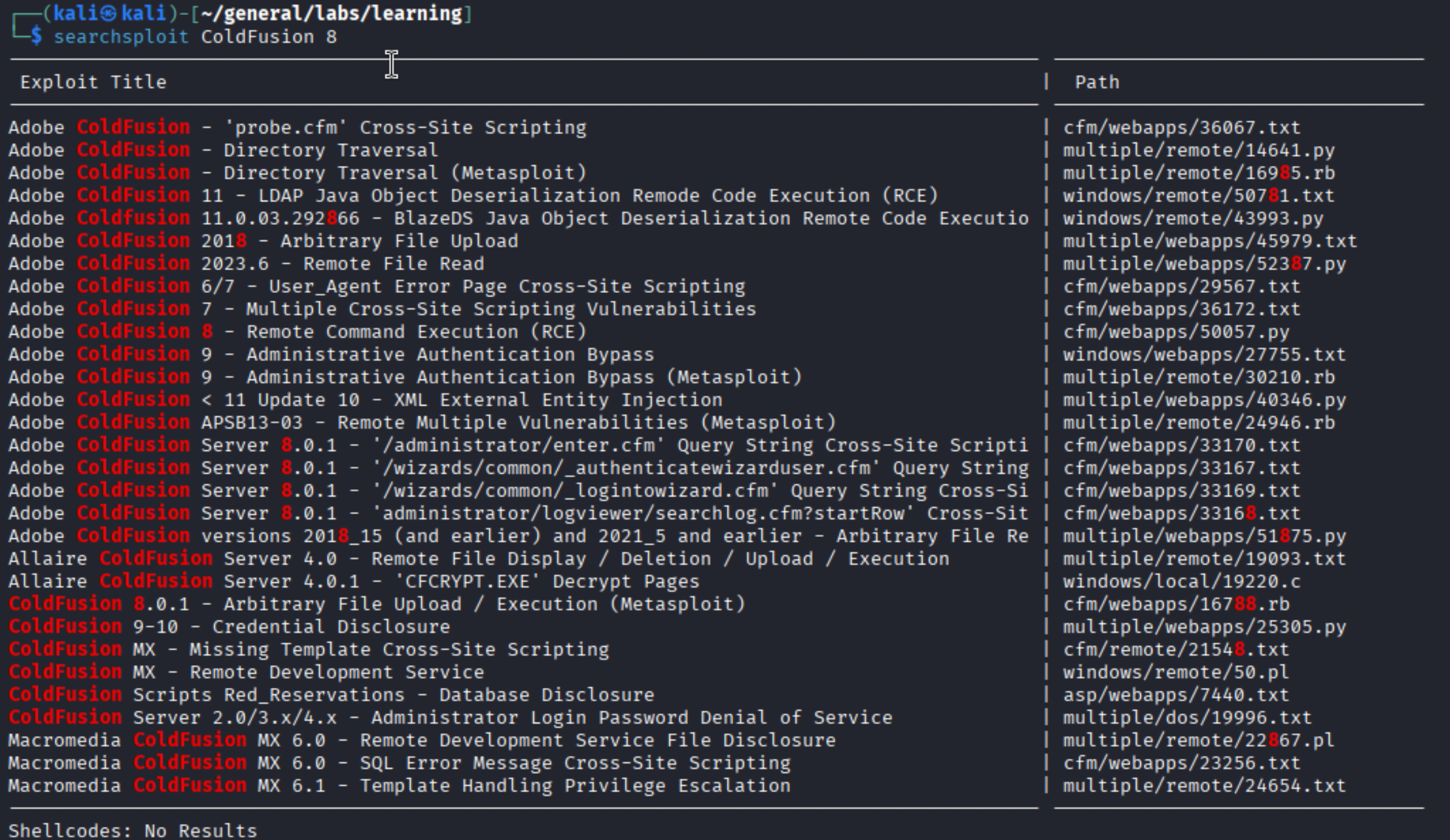The image size is (1450, 840).
Task: Click the prompt path '~/general/labs/learning'
Action: pos(332,13)
